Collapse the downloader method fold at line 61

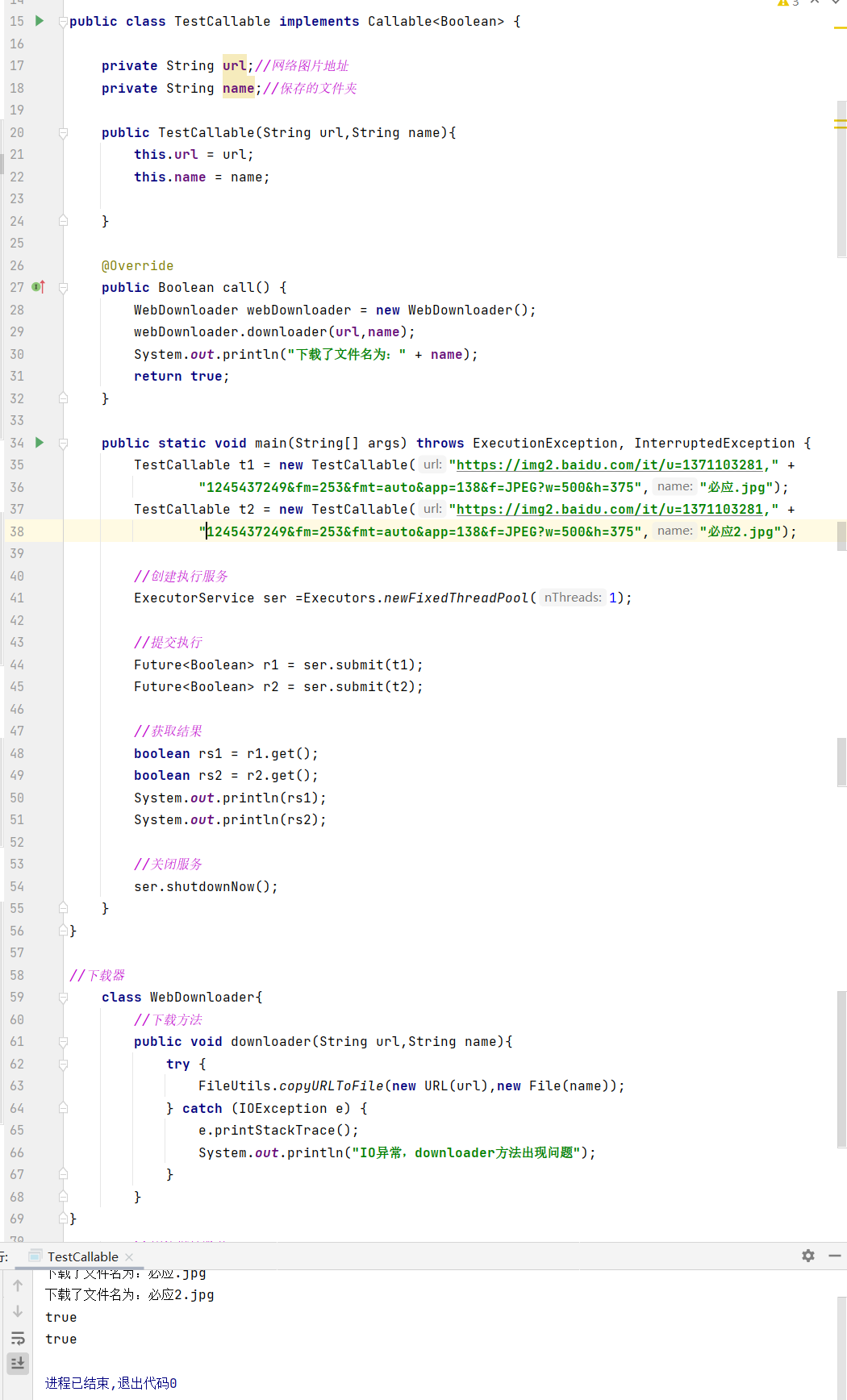pyautogui.click(x=63, y=1042)
